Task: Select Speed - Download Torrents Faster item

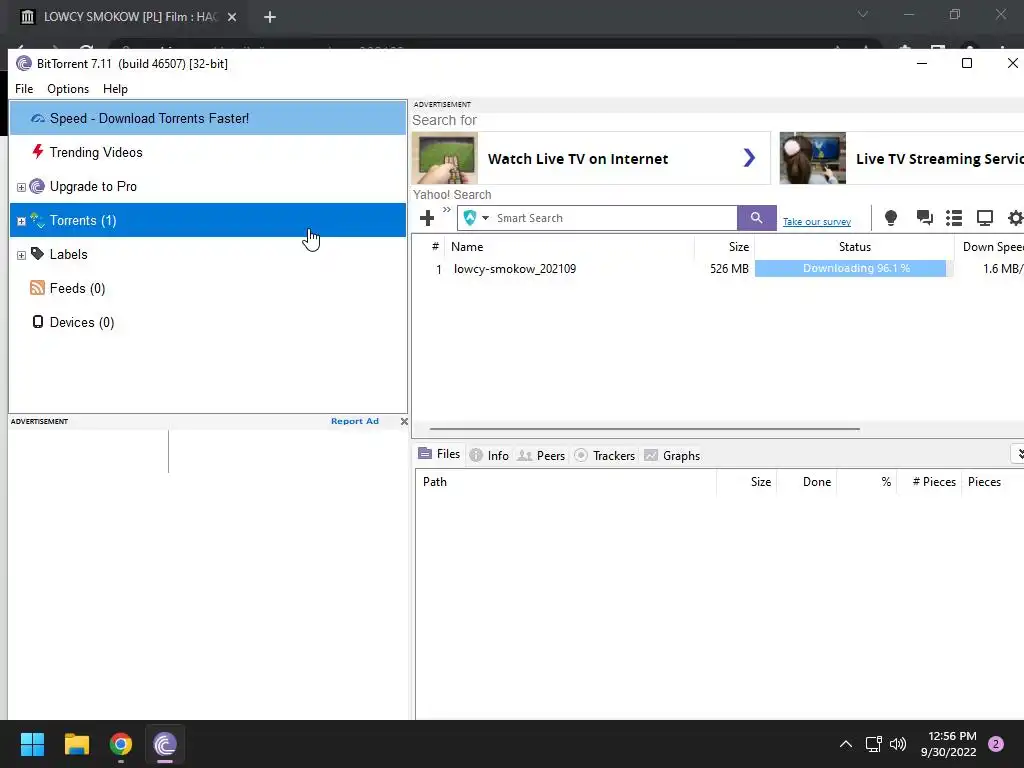Action: (x=208, y=118)
